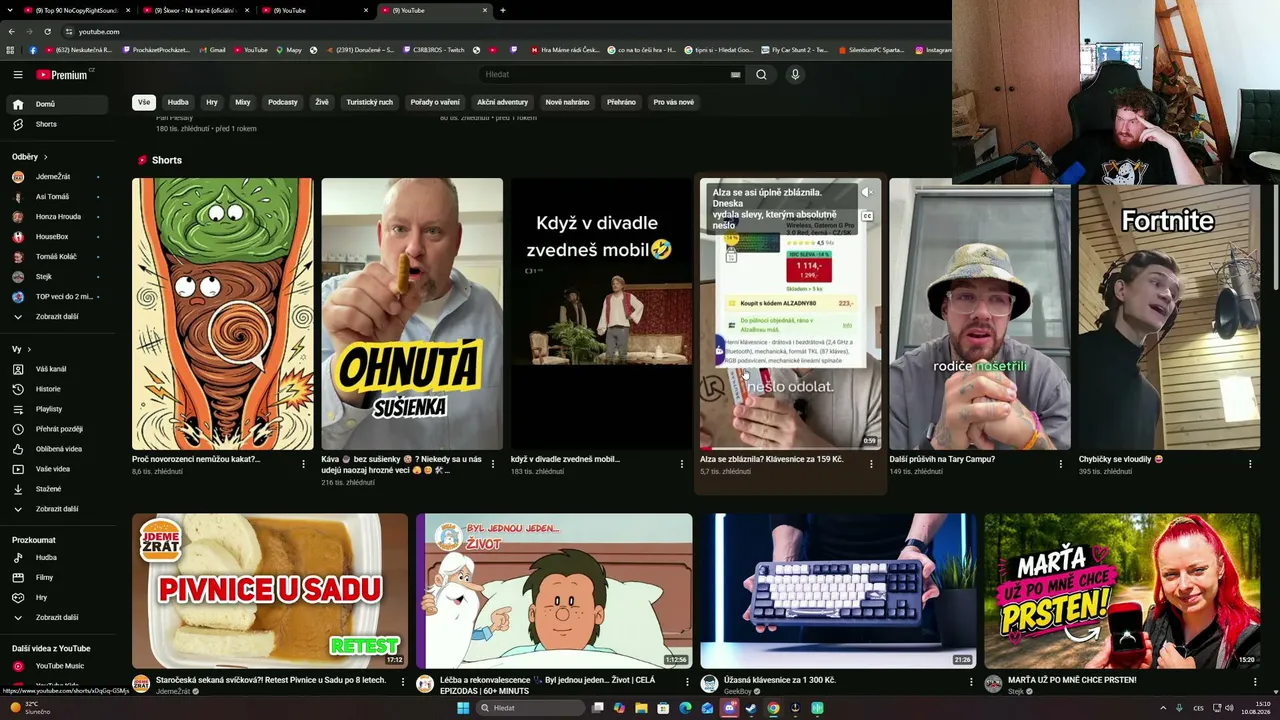
Task: Open the YouTube guide hamburger menu
Action: pyautogui.click(x=18, y=75)
